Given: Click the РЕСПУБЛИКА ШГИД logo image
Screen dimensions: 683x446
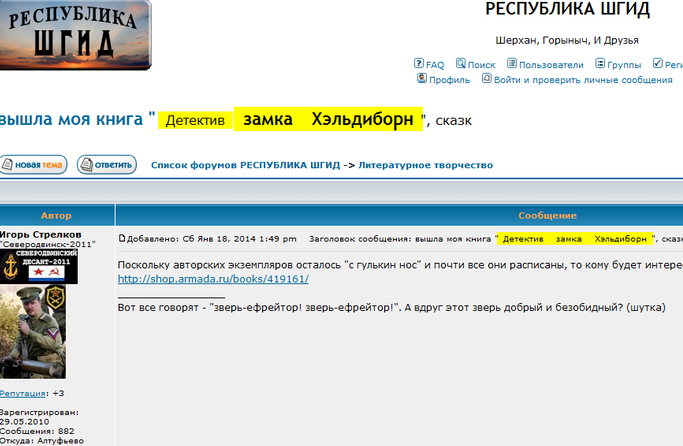Looking at the screenshot, I should click(x=75, y=35).
